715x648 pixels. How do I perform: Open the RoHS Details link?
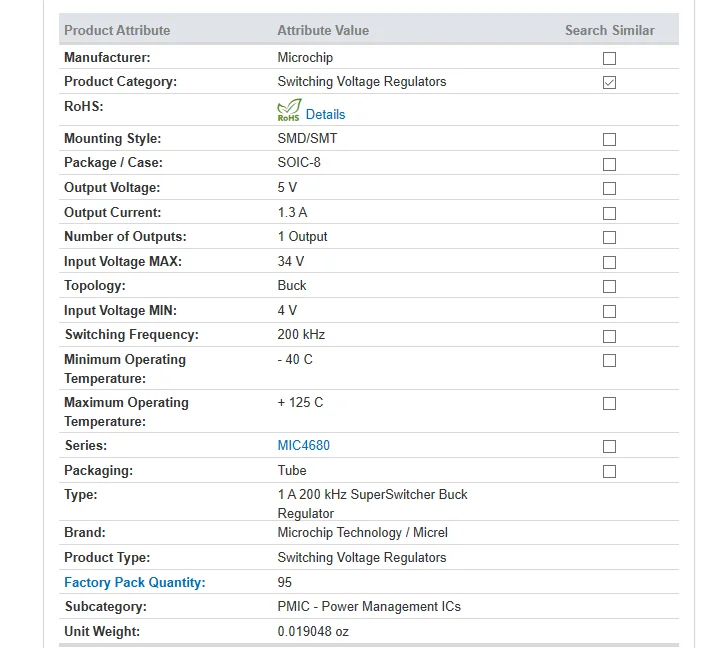coord(325,114)
